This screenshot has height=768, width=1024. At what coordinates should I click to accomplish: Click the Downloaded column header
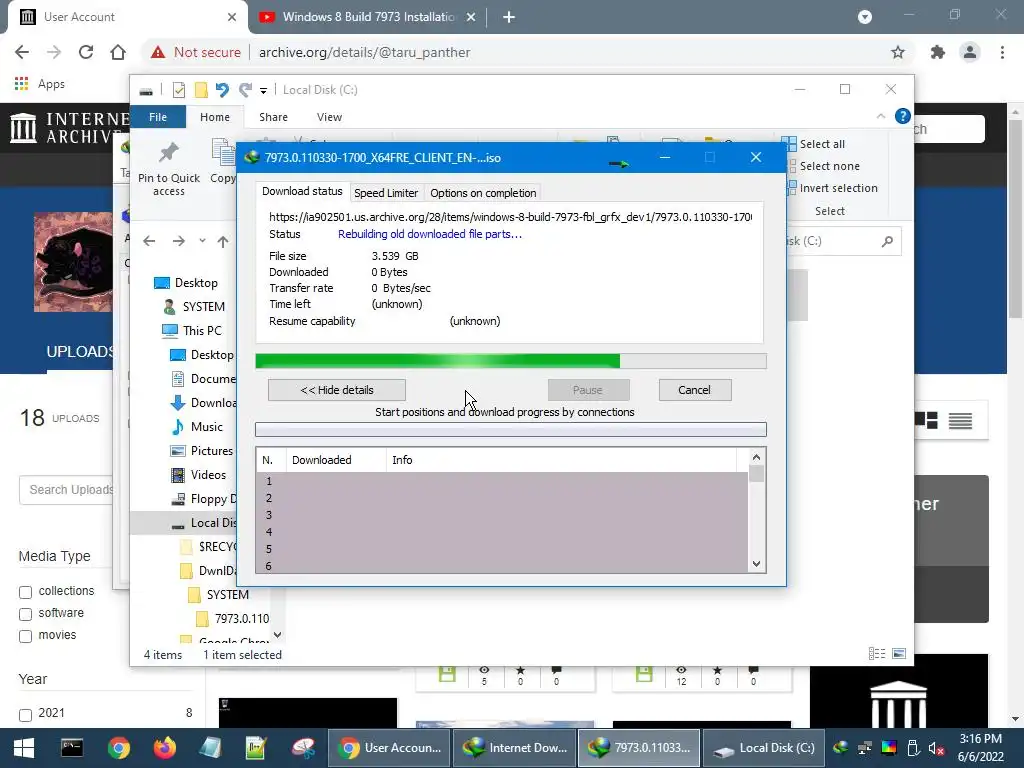(336, 460)
